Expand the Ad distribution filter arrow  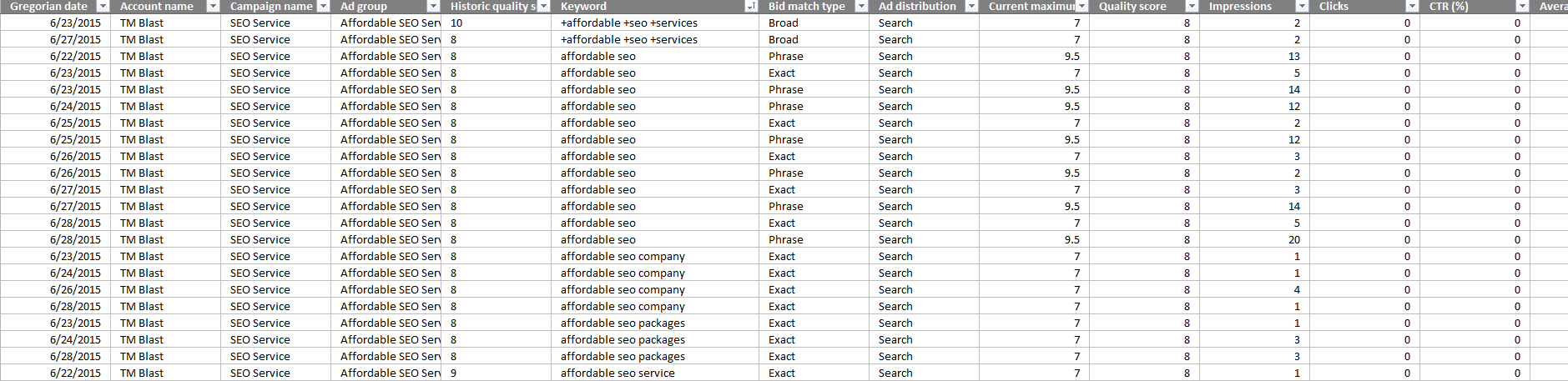(x=971, y=6)
